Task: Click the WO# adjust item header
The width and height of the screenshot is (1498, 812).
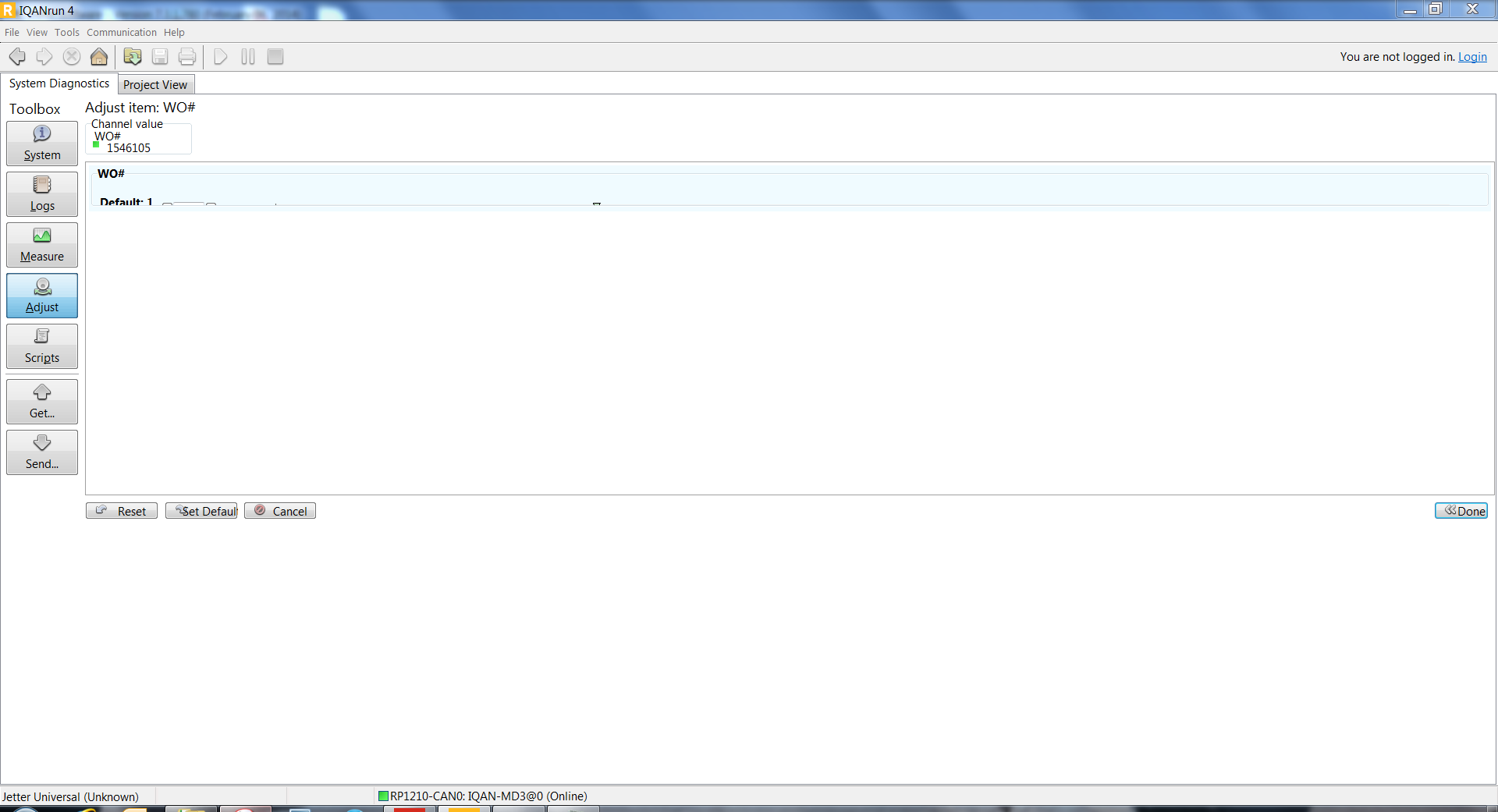Action: coord(111,173)
